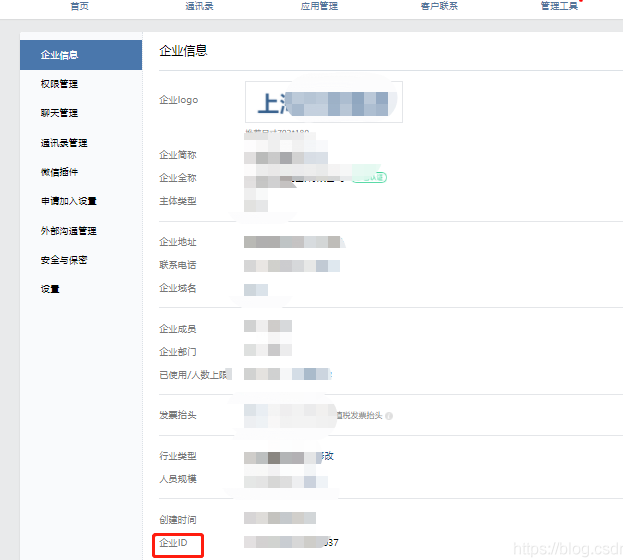
Task: Open 权限管理 in the sidebar
Action: 59,84
